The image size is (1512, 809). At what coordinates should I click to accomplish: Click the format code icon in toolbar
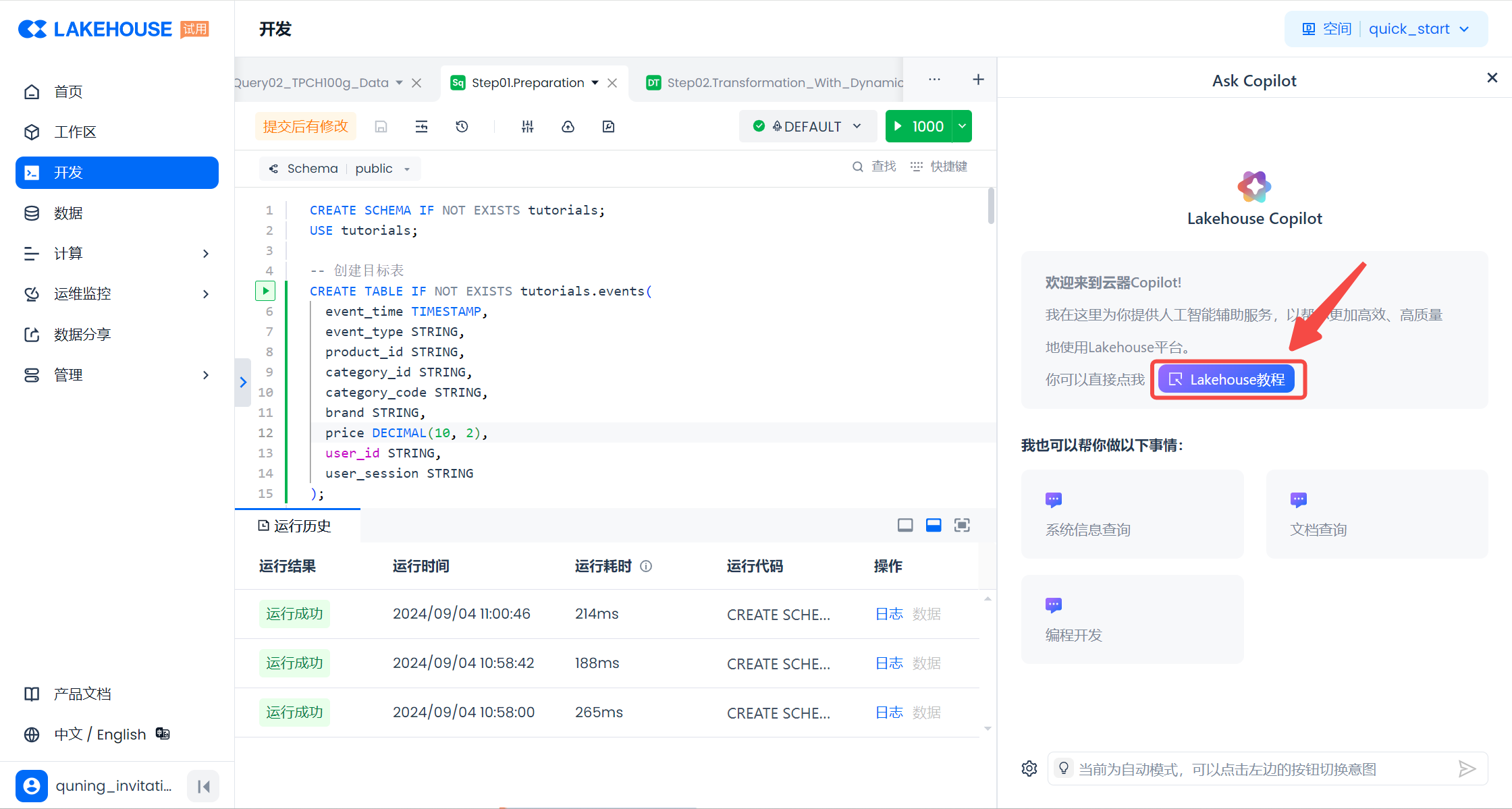[421, 127]
